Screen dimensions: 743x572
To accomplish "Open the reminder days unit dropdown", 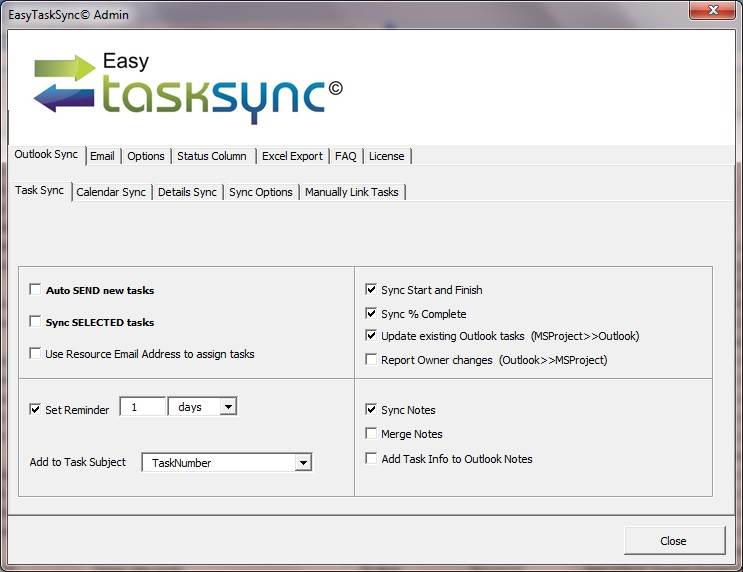I will (x=228, y=407).
